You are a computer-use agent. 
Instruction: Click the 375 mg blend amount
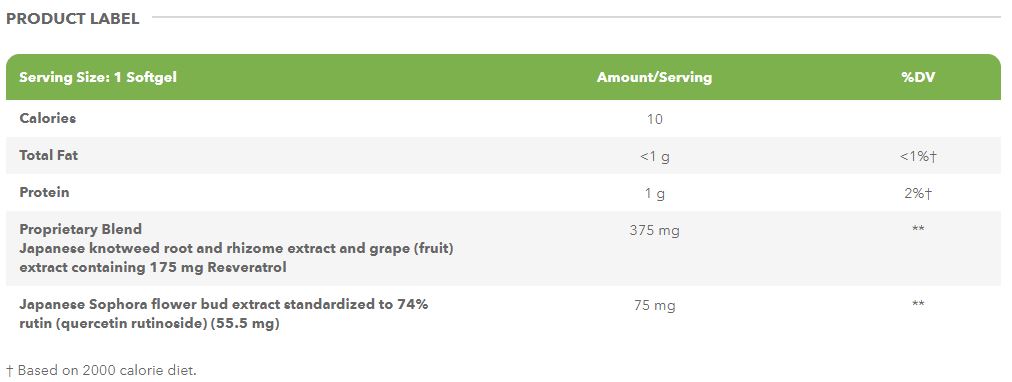(x=654, y=230)
